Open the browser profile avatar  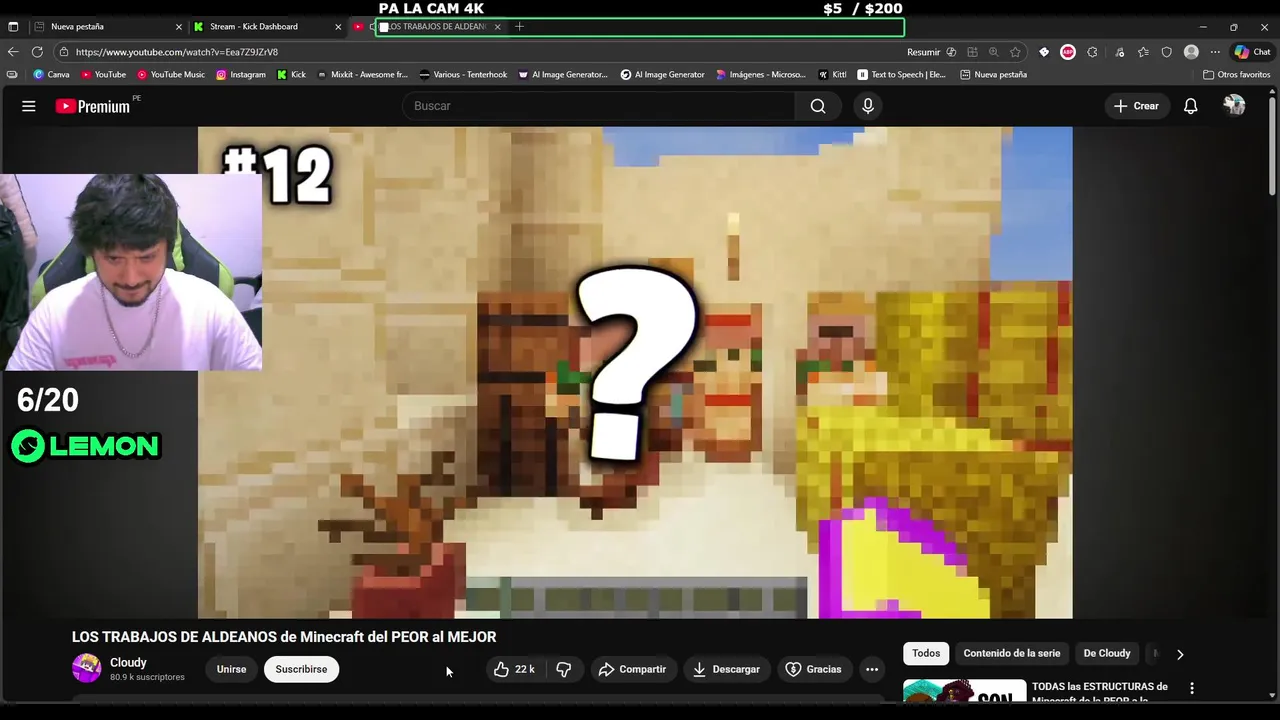pyautogui.click(x=1191, y=52)
